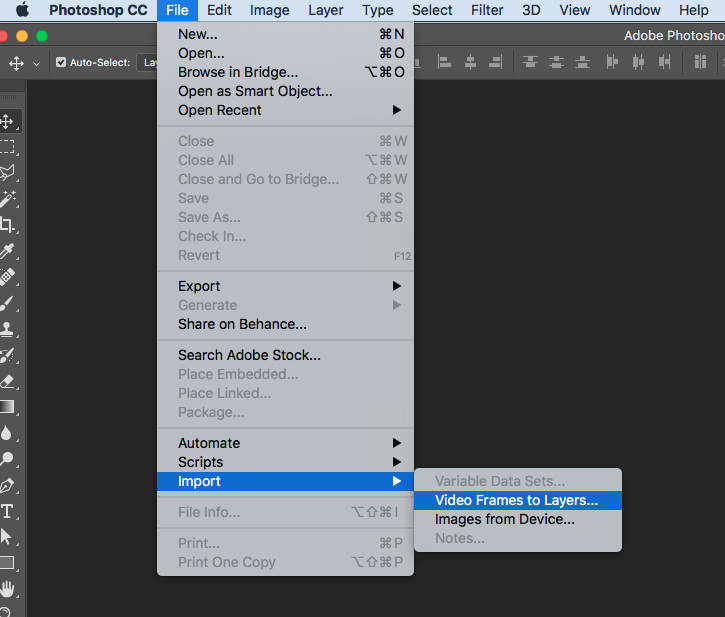Image resolution: width=725 pixels, height=617 pixels.
Task: Expand the Automate submenu
Action: point(285,443)
